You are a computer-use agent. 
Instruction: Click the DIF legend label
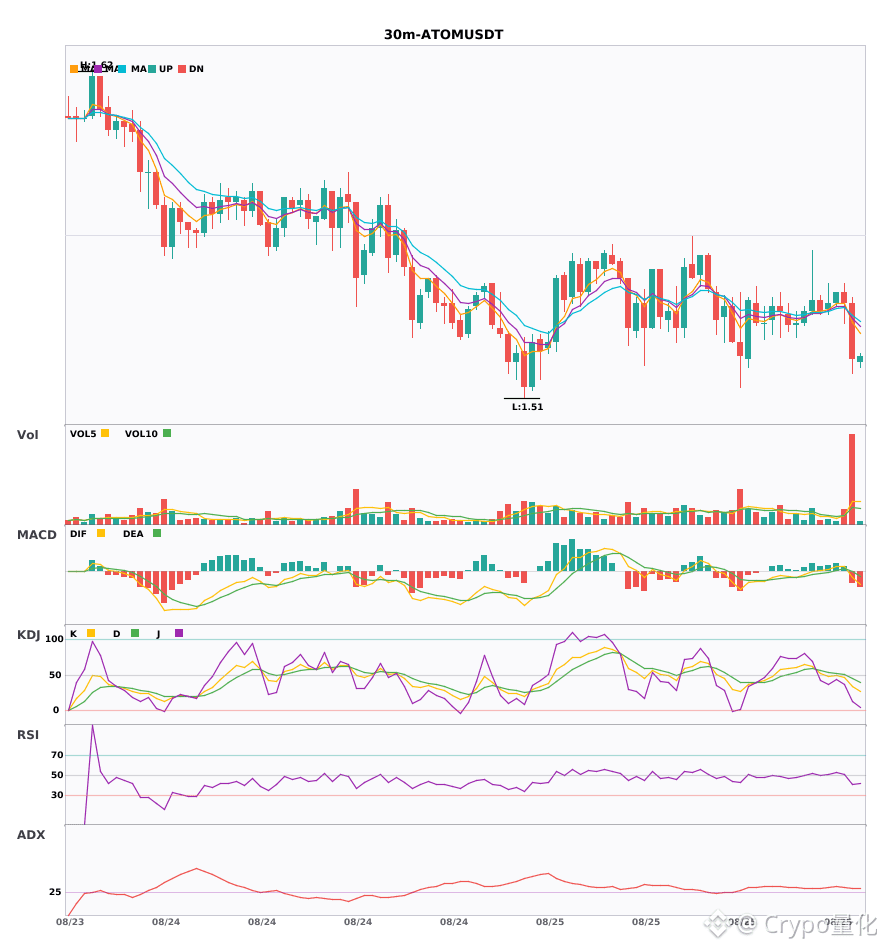coord(78,534)
